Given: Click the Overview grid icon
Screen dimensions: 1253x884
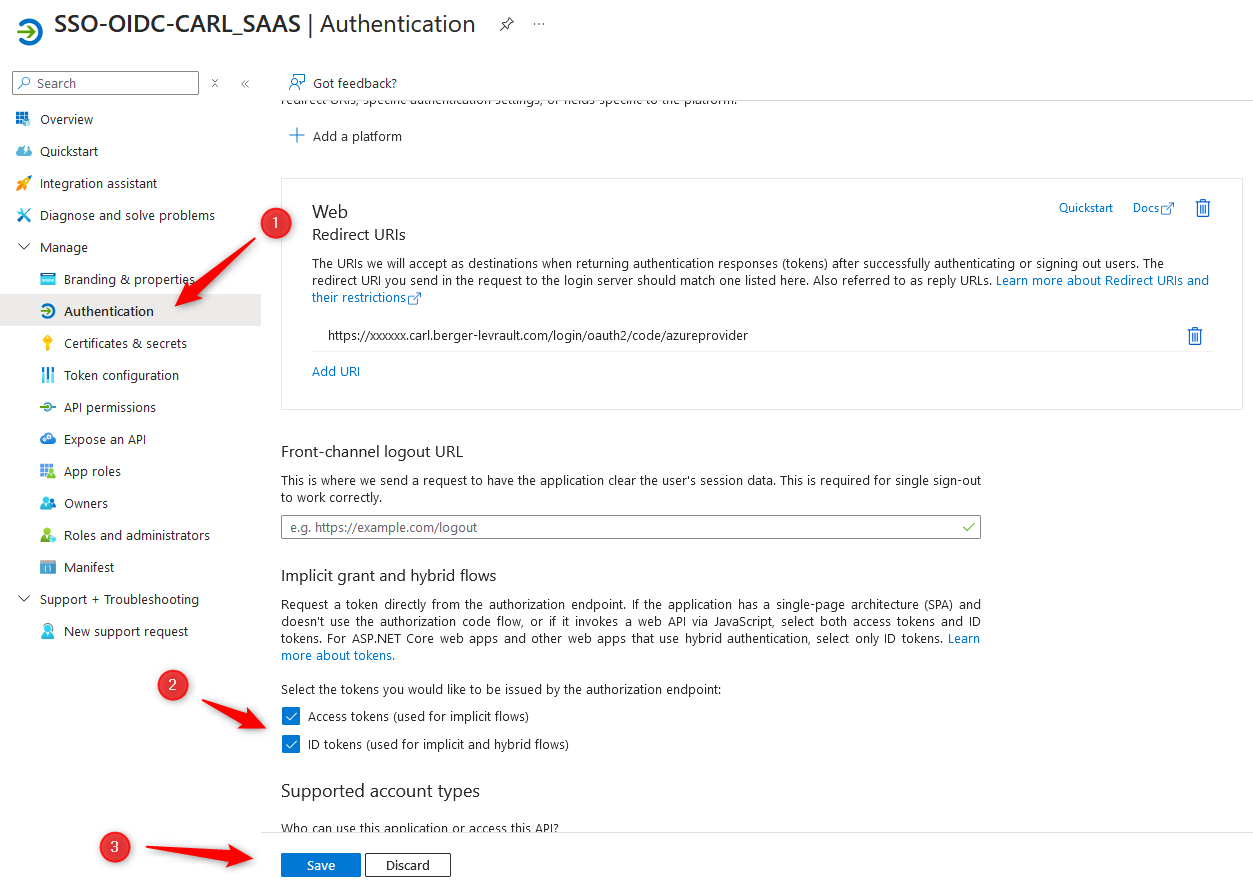Looking at the screenshot, I should [23, 119].
